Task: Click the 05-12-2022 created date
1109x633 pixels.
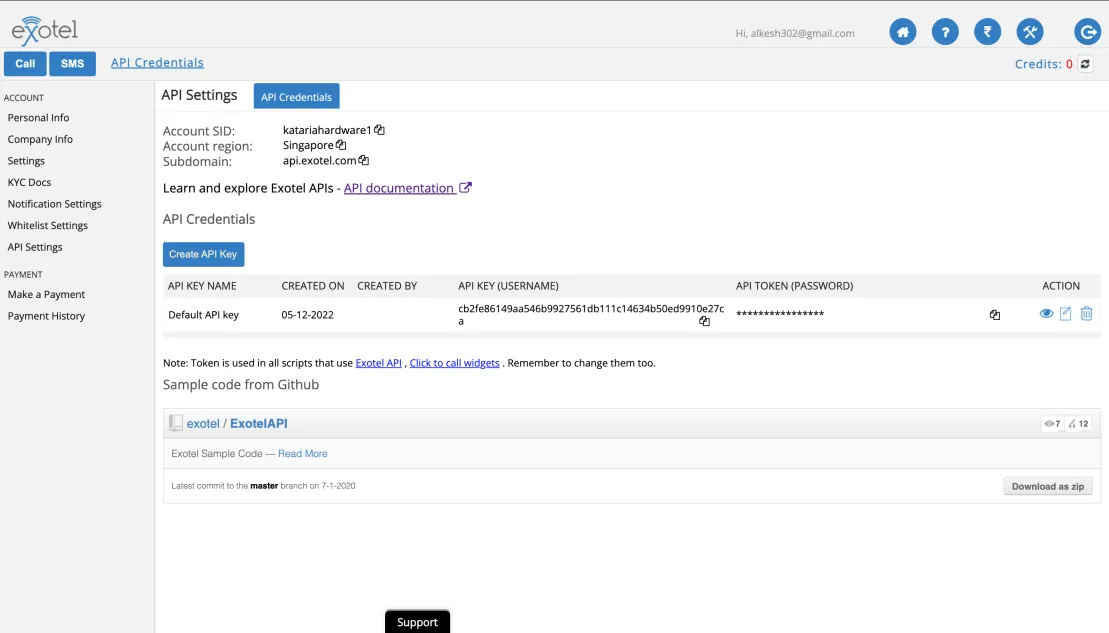Action: pyautogui.click(x=308, y=315)
